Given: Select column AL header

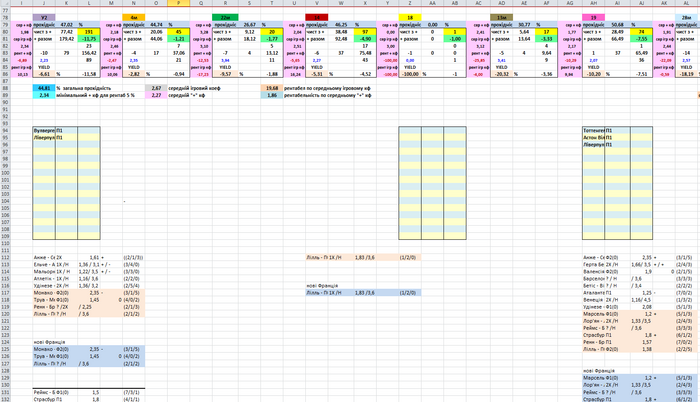Looking at the screenshot, I should pyautogui.click(x=687, y=3).
